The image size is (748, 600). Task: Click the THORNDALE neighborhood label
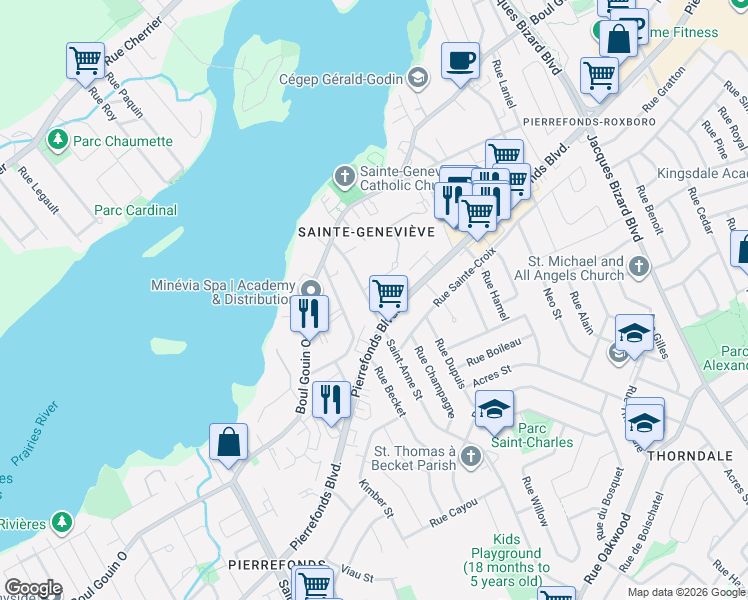coord(690,456)
